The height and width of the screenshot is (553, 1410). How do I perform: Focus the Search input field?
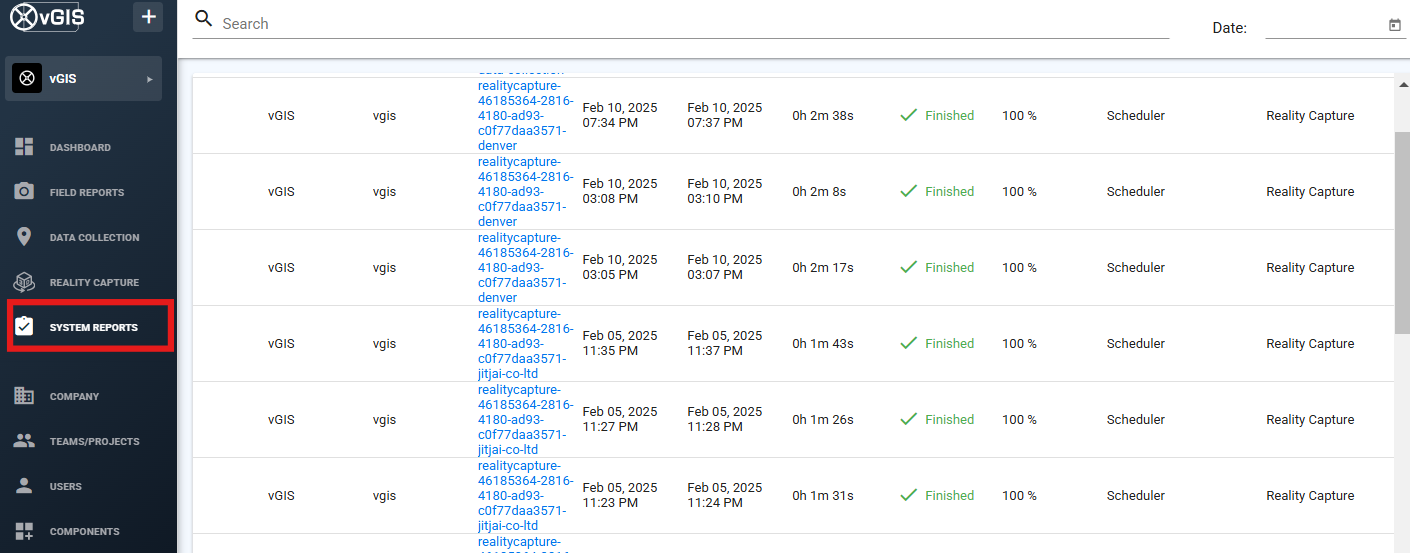coord(695,23)
